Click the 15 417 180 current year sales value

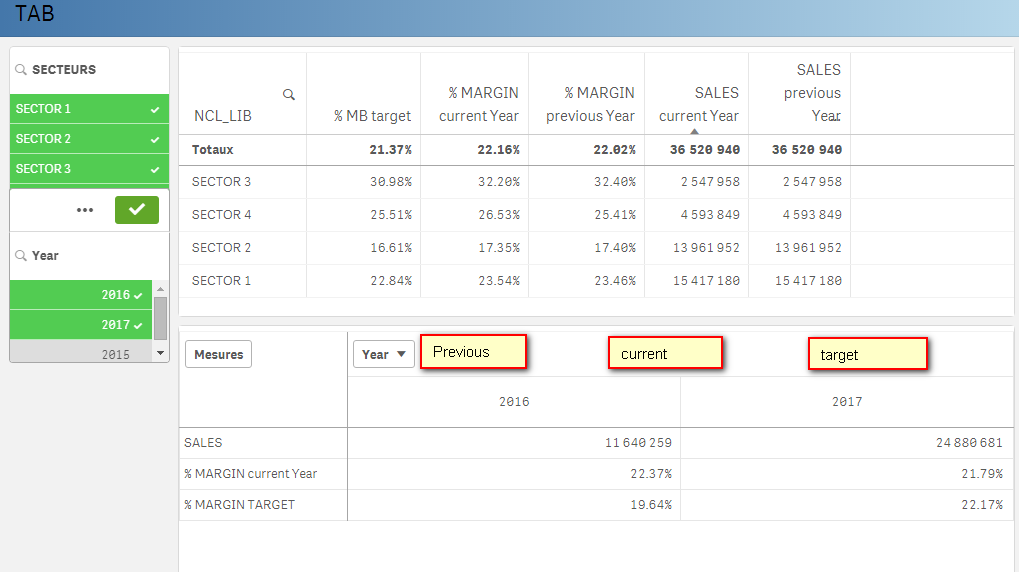[706, 281]
